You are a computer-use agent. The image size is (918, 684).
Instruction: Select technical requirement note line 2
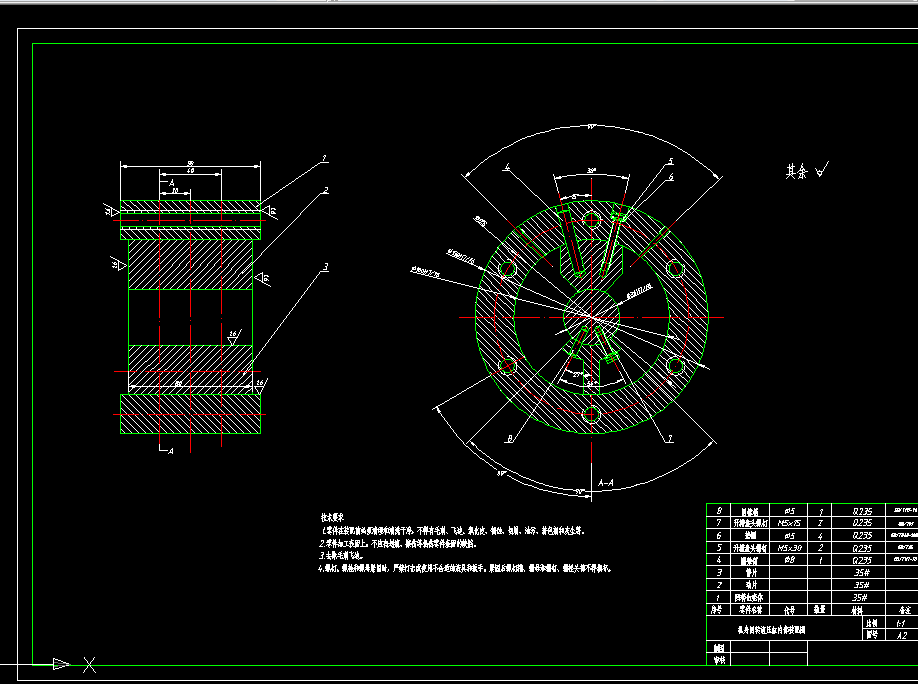398,543
